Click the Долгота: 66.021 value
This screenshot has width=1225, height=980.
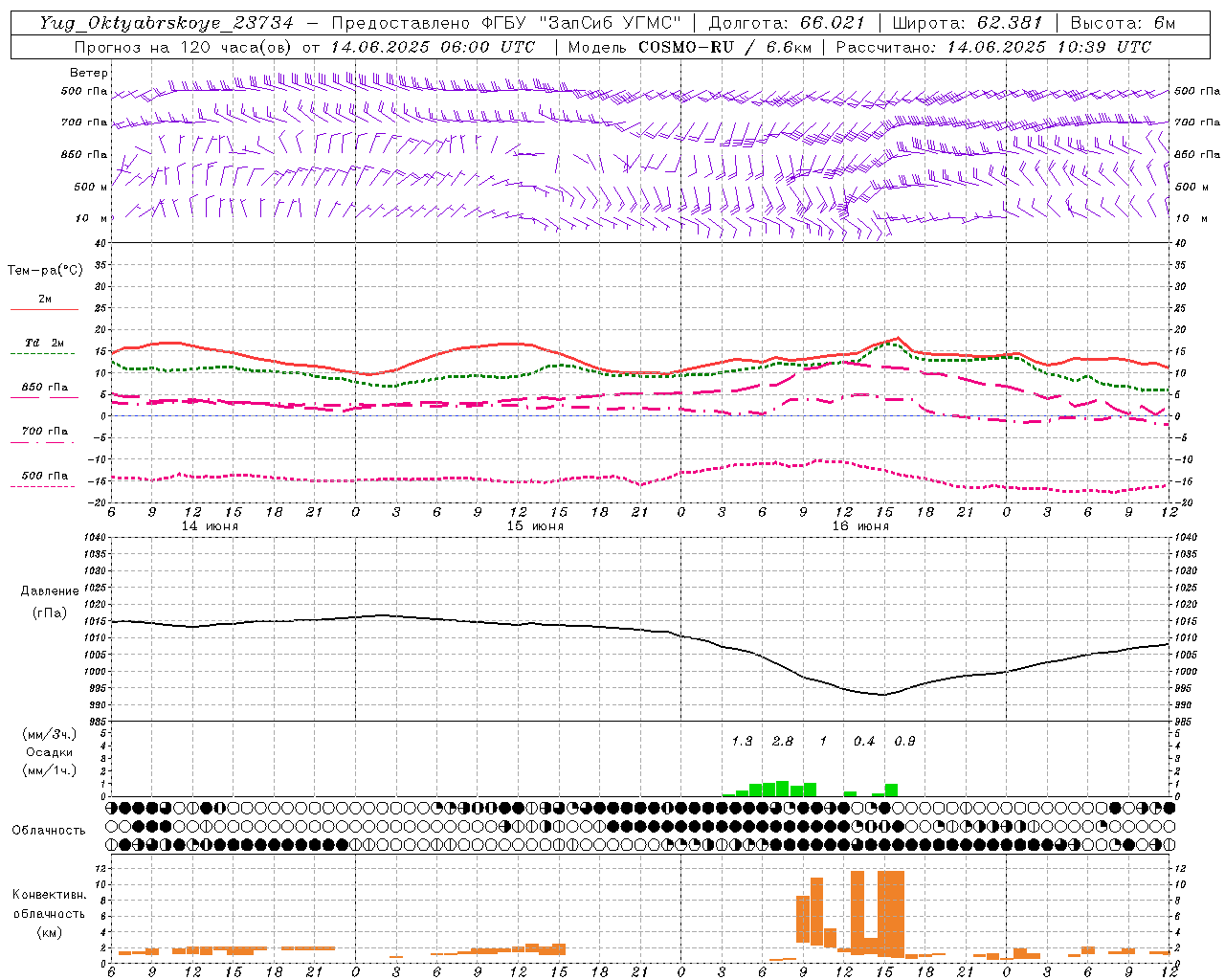pos(787,23)
